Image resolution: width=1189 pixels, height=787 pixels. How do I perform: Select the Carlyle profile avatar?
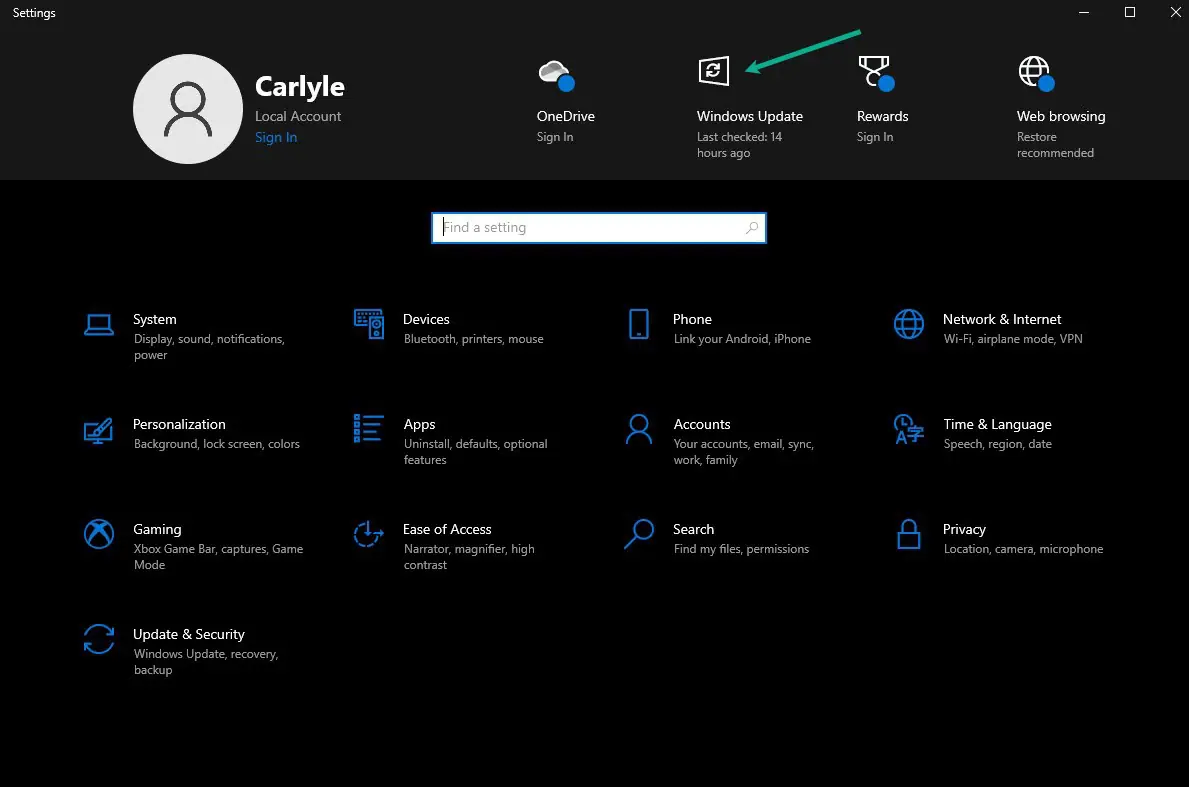(x=188, y=108)
